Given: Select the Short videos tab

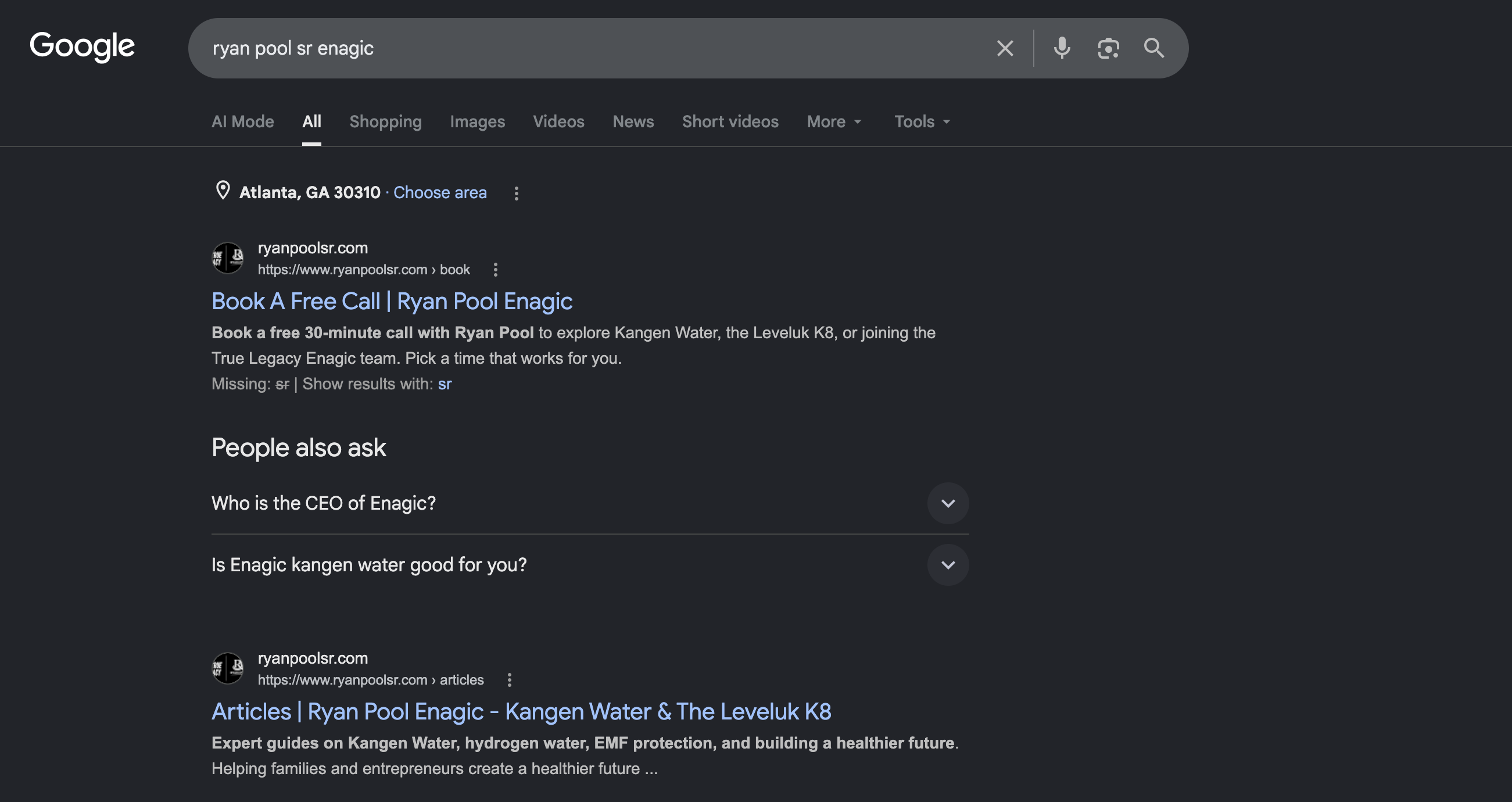Looking at the screenshot, I should 730,121.
